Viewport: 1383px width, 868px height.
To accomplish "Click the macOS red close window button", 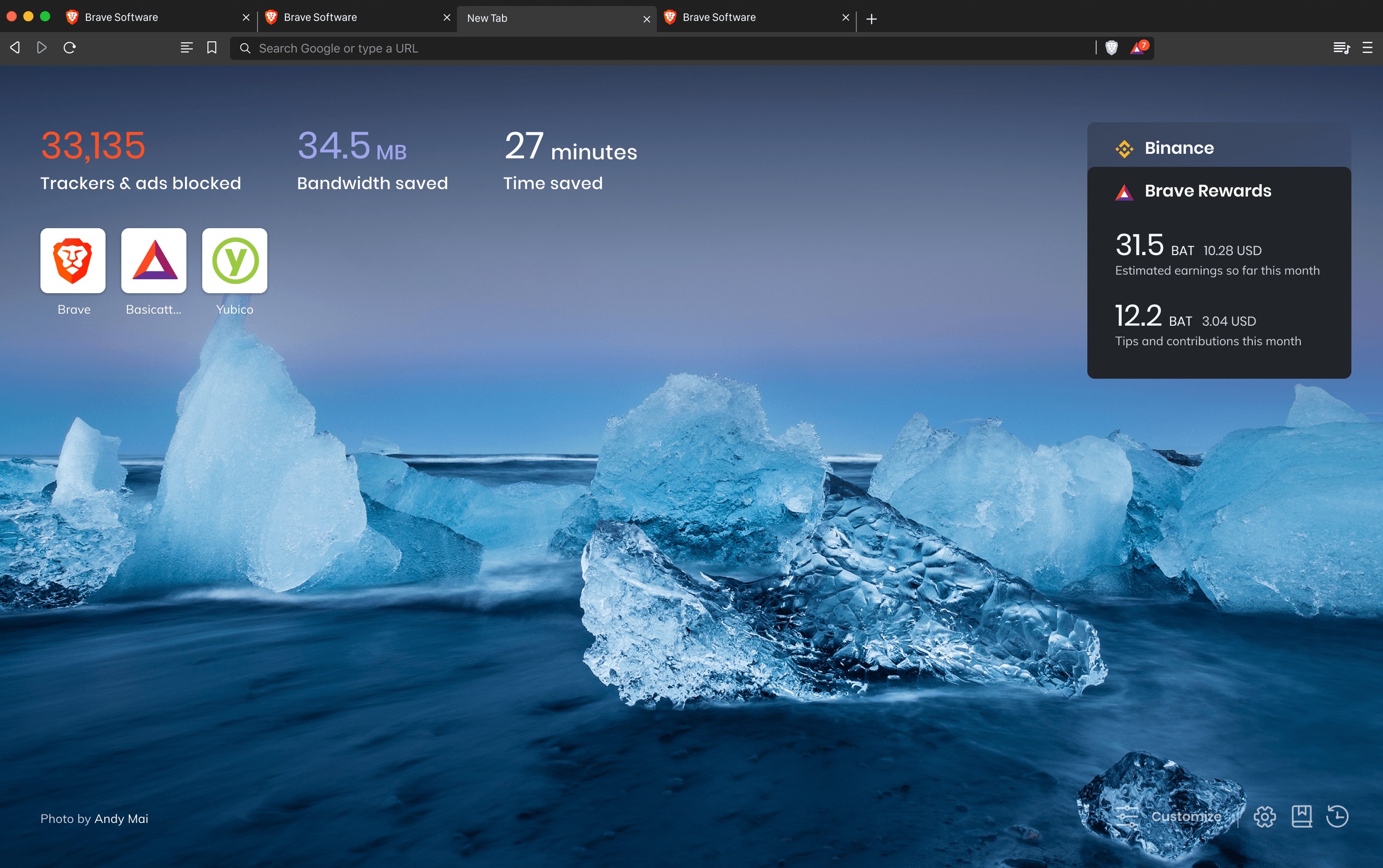I will tap(12, 16).
